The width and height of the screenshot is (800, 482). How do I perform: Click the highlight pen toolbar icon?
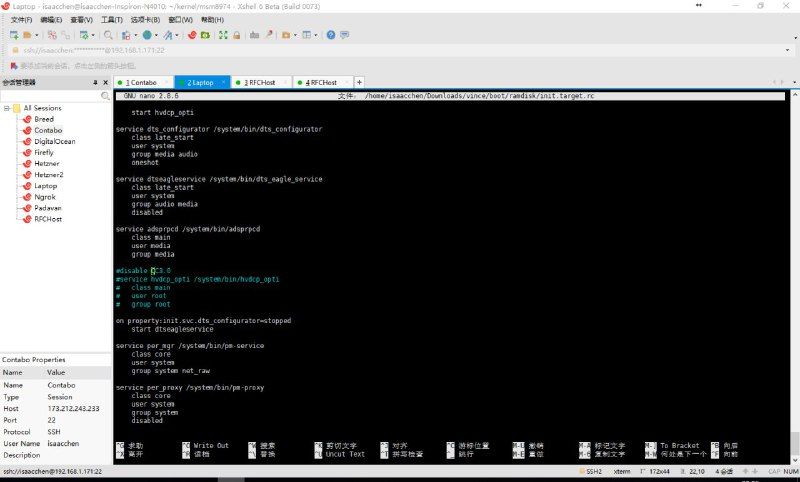pyautogui.click(x=269, y=35)
